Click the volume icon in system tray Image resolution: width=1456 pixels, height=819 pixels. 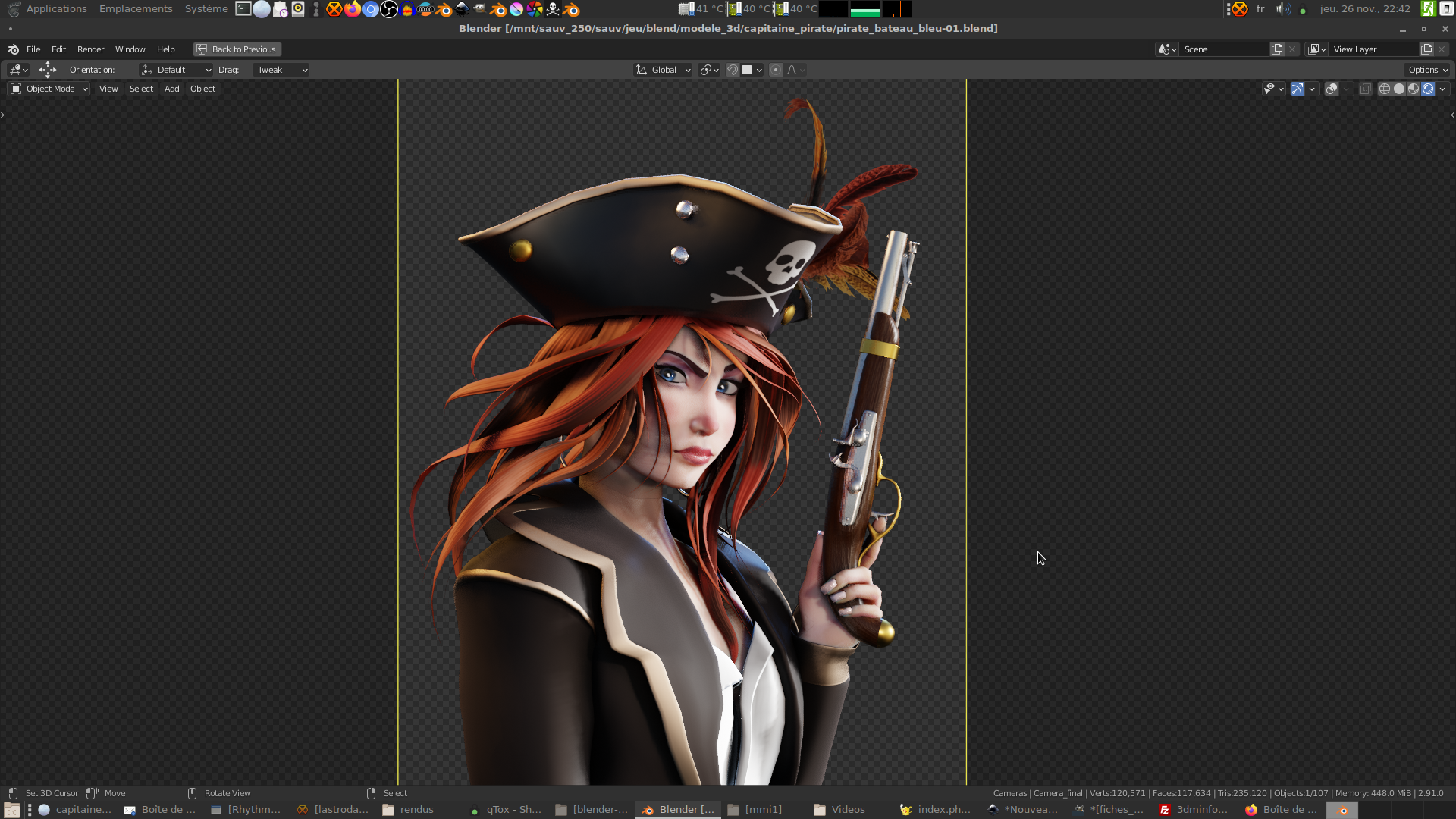pos(1282,9)
